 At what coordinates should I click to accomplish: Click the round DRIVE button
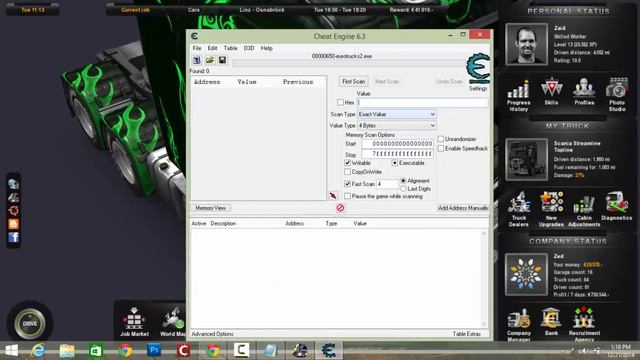tap(30, 323)
